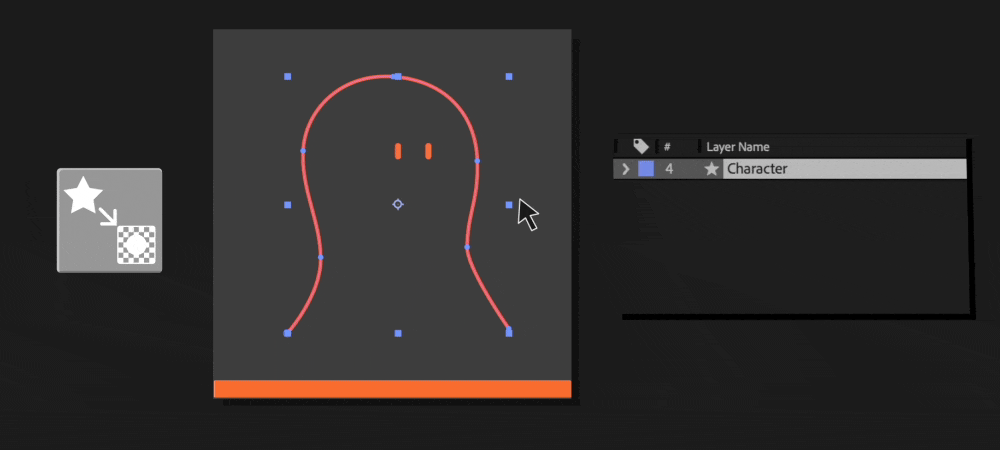Click the # column header
The image size is (1000, 450).
coord(667,147)
